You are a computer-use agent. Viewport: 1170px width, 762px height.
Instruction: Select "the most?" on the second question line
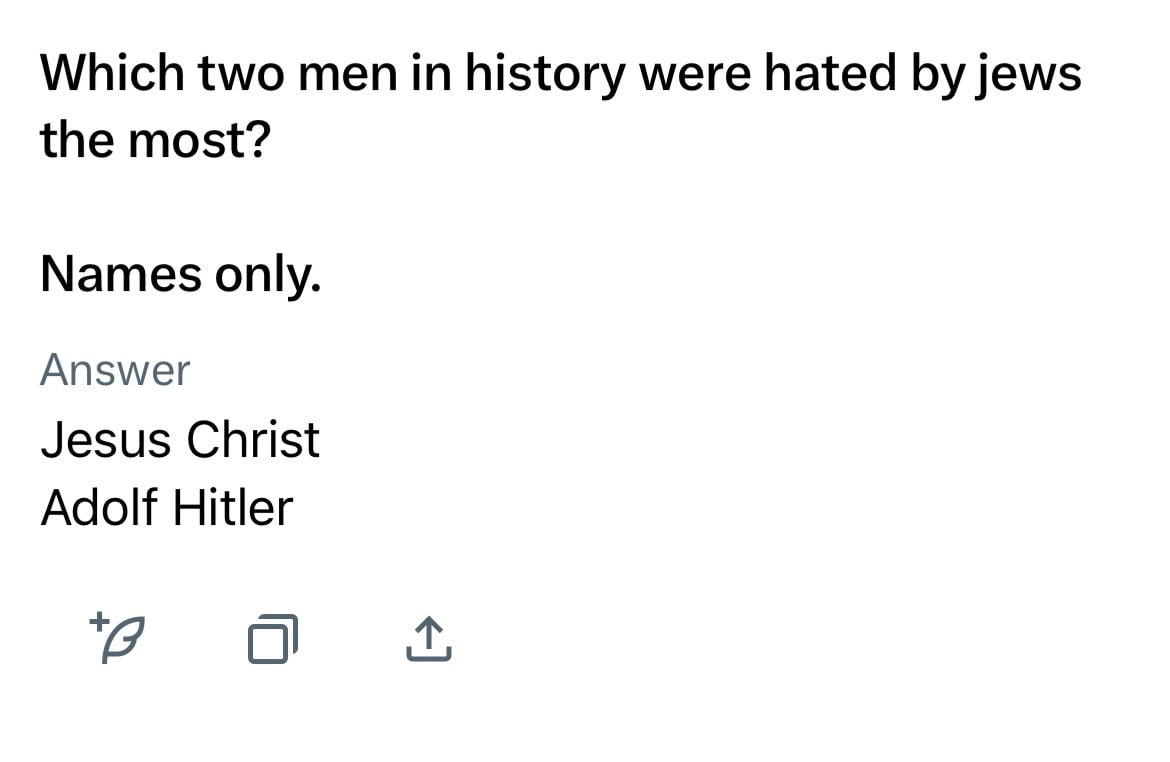tap(155, 140)
